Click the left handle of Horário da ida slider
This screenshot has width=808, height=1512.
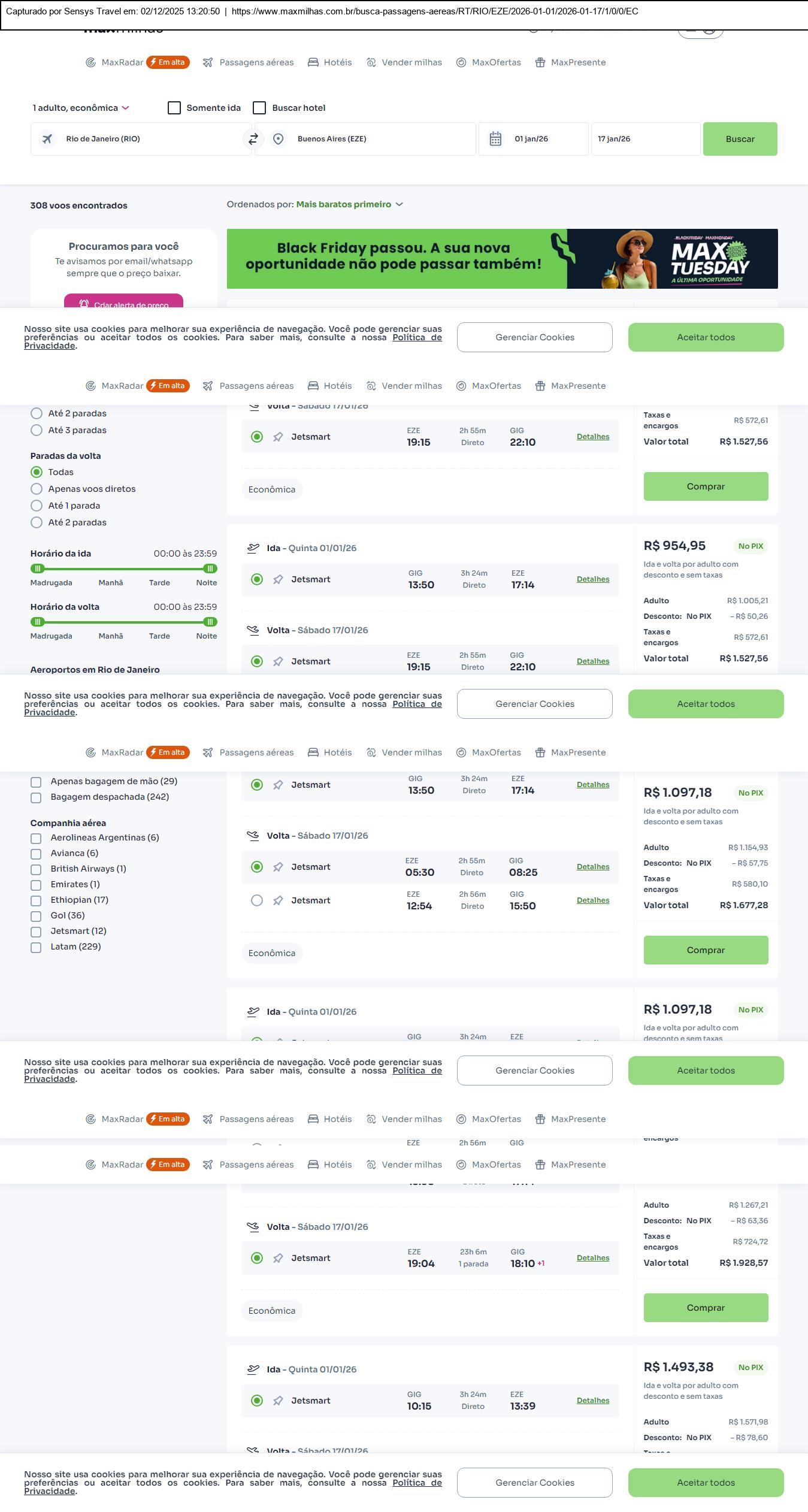click(37, 568)
